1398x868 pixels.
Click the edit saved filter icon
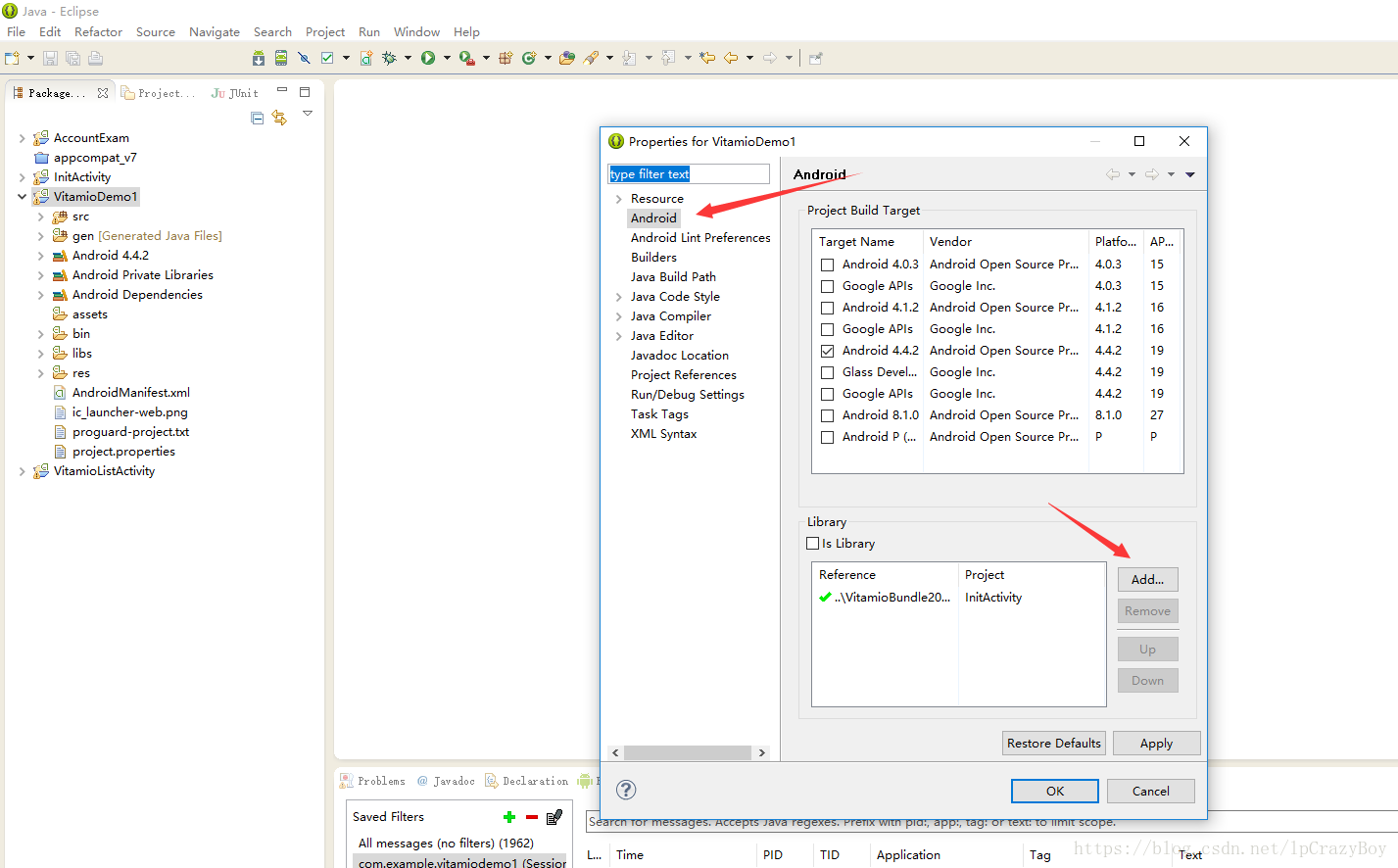coord(554,817)
